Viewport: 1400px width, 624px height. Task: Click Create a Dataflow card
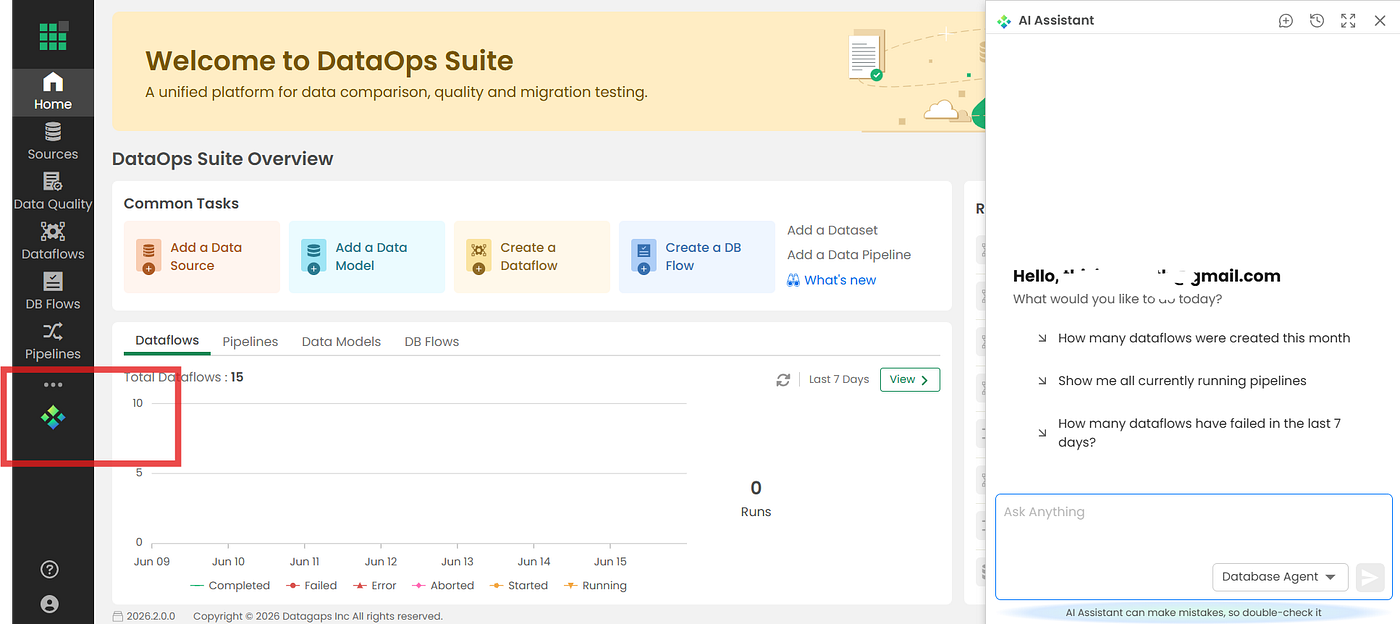click(532, 257)
